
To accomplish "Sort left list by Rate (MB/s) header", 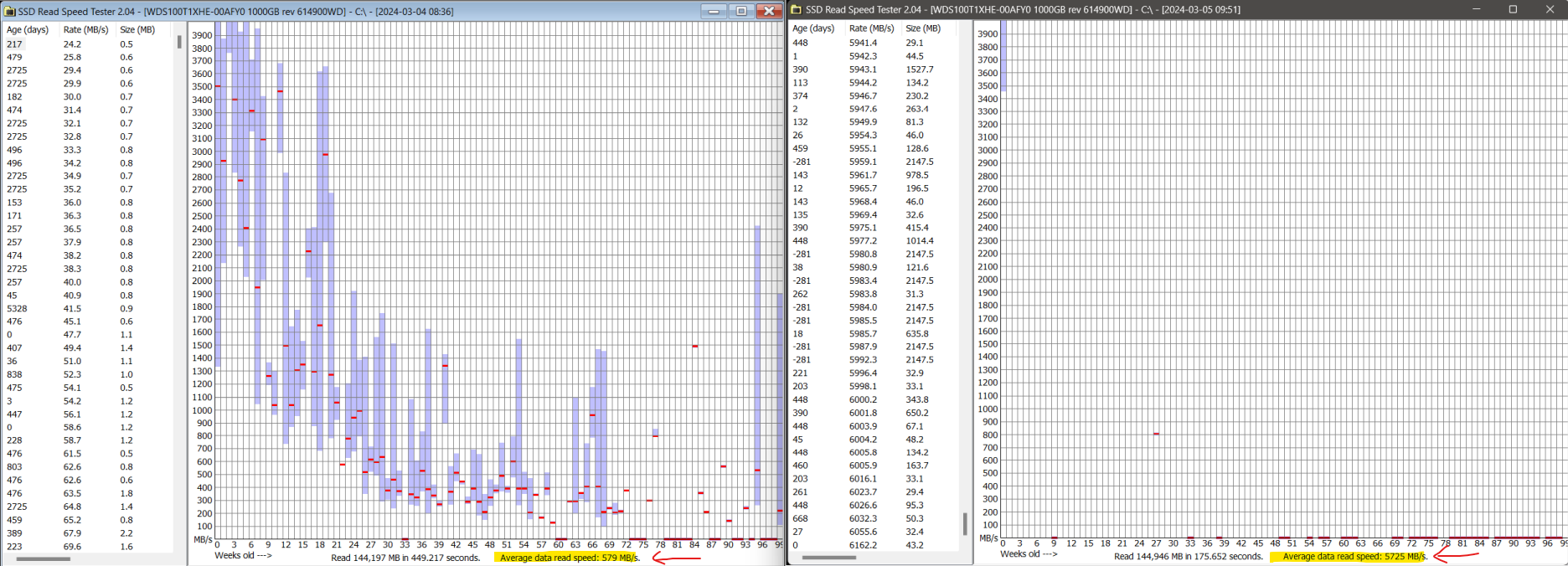I will (x=85, y=29).
